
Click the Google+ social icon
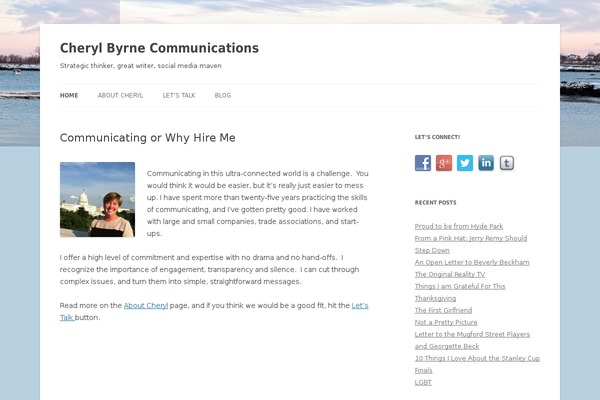(444, 163)
